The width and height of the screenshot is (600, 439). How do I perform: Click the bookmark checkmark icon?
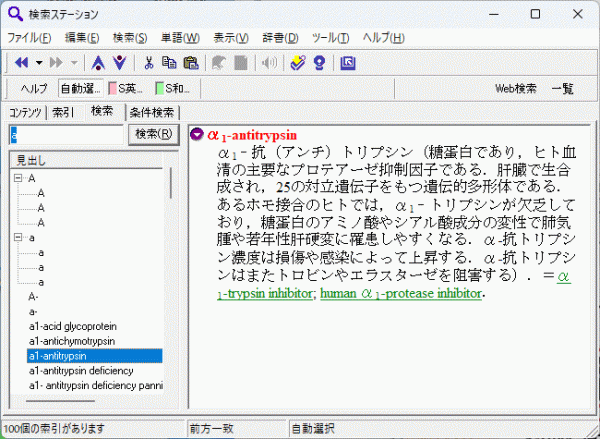pos(298,62)
